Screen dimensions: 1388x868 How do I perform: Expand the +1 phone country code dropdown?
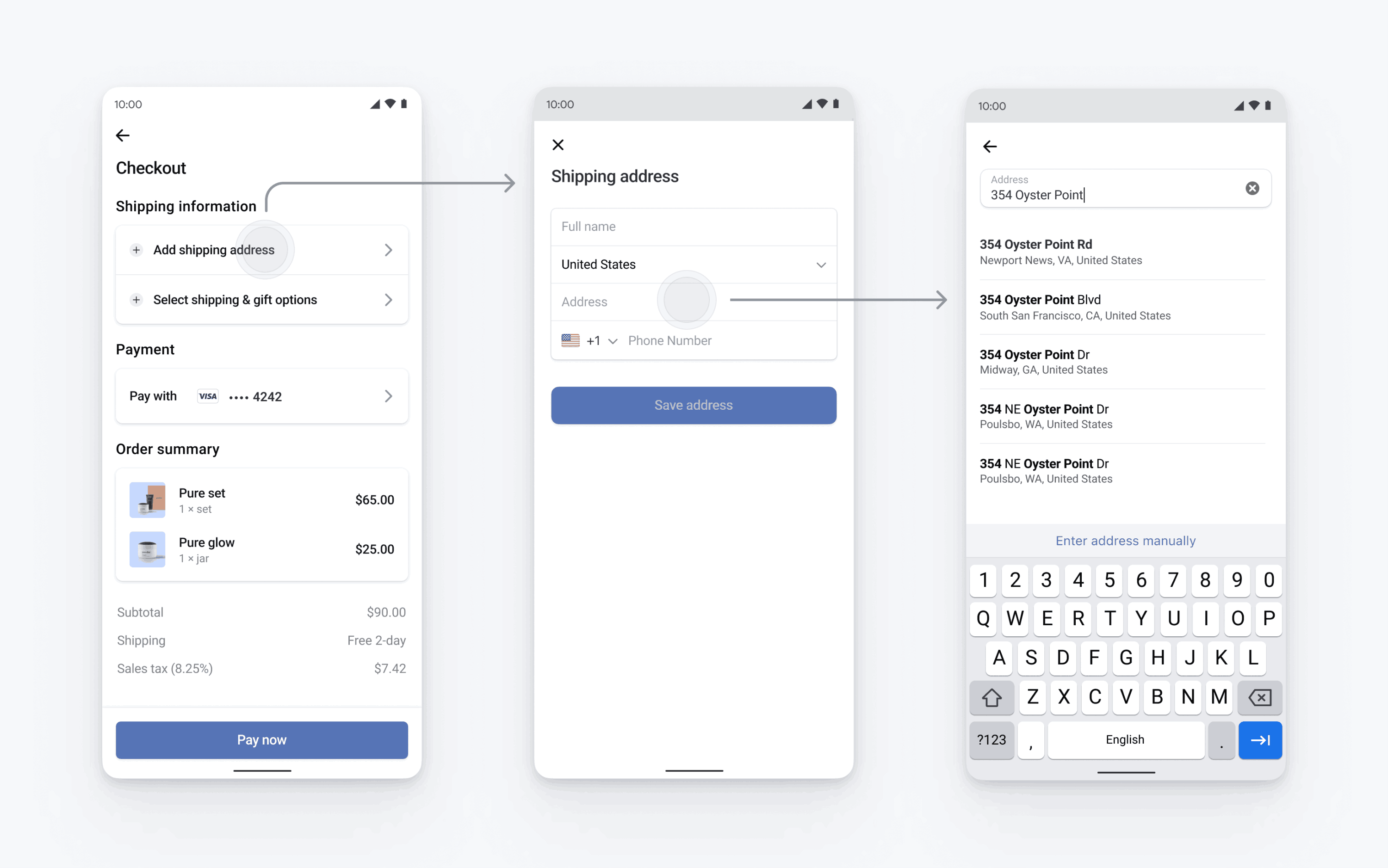pos(590,340)
